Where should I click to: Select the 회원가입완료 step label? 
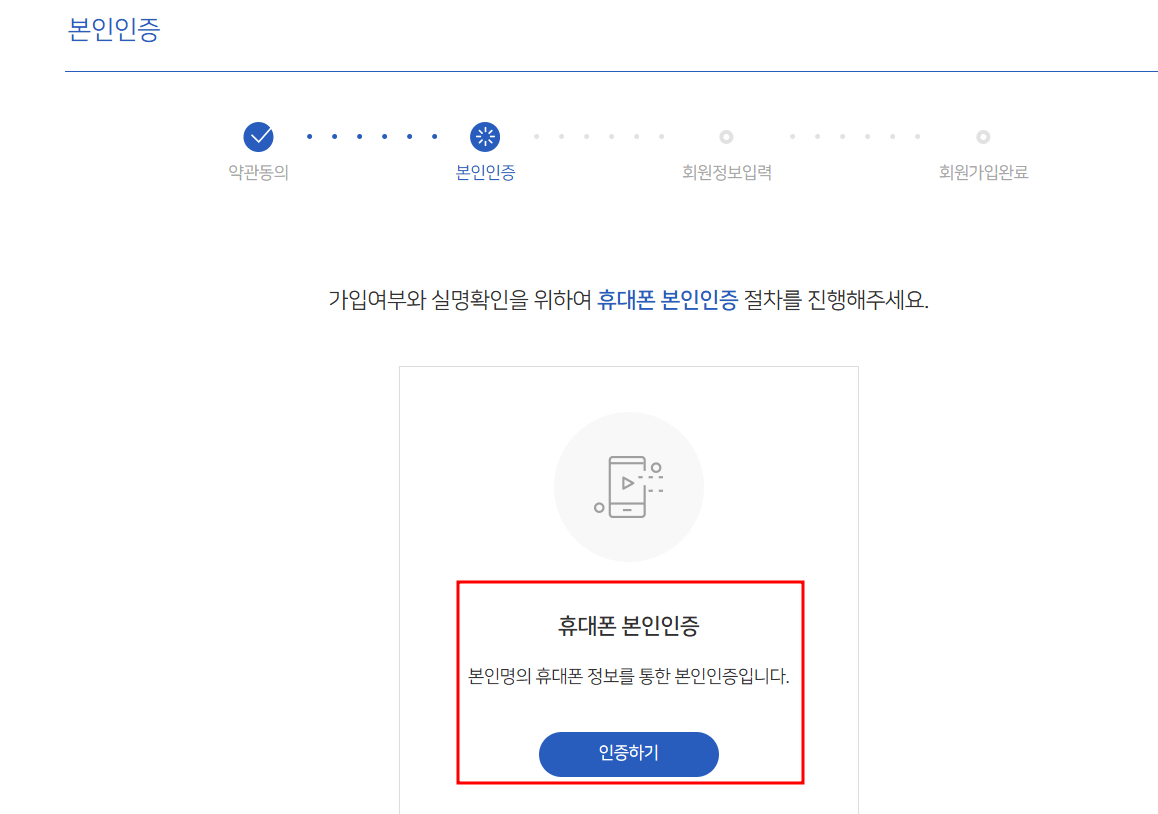(x=984, y=172)
